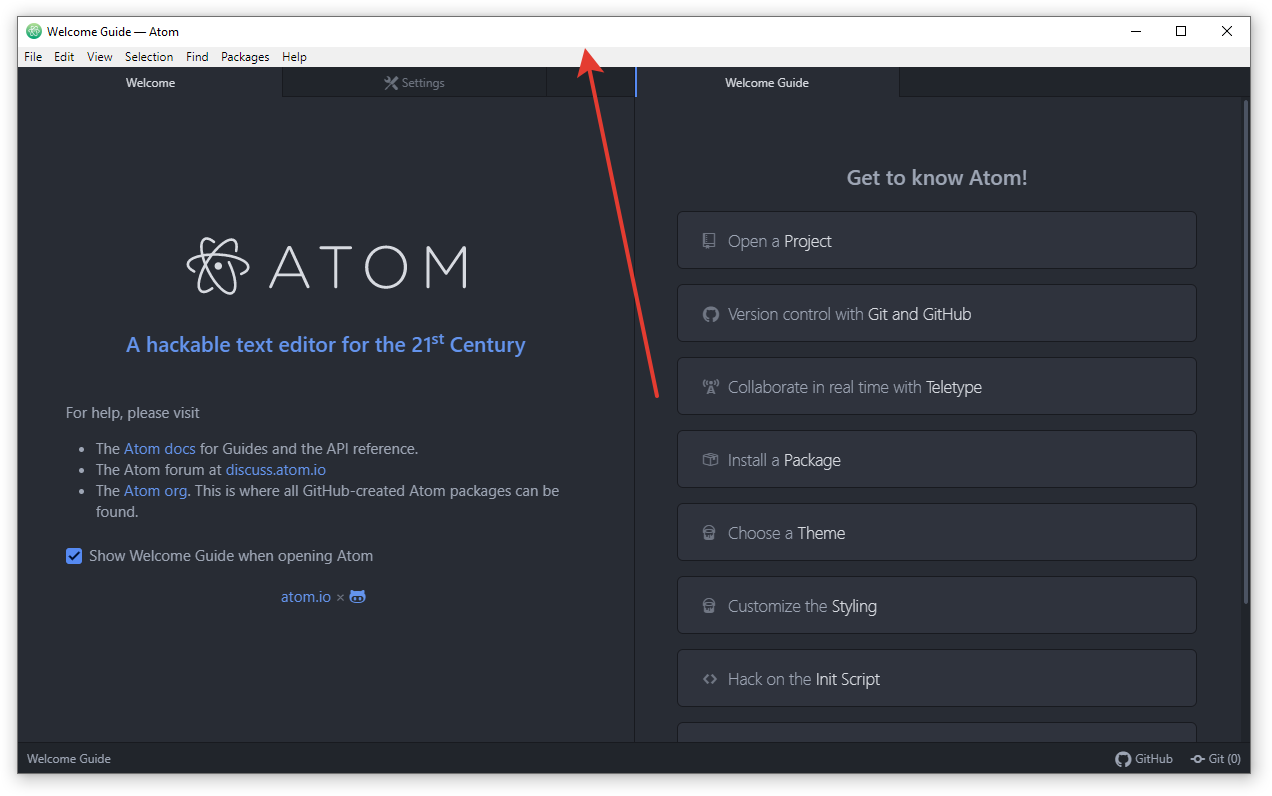
Task: Click the GitHub status bar icon
Action: [1123, 759]
